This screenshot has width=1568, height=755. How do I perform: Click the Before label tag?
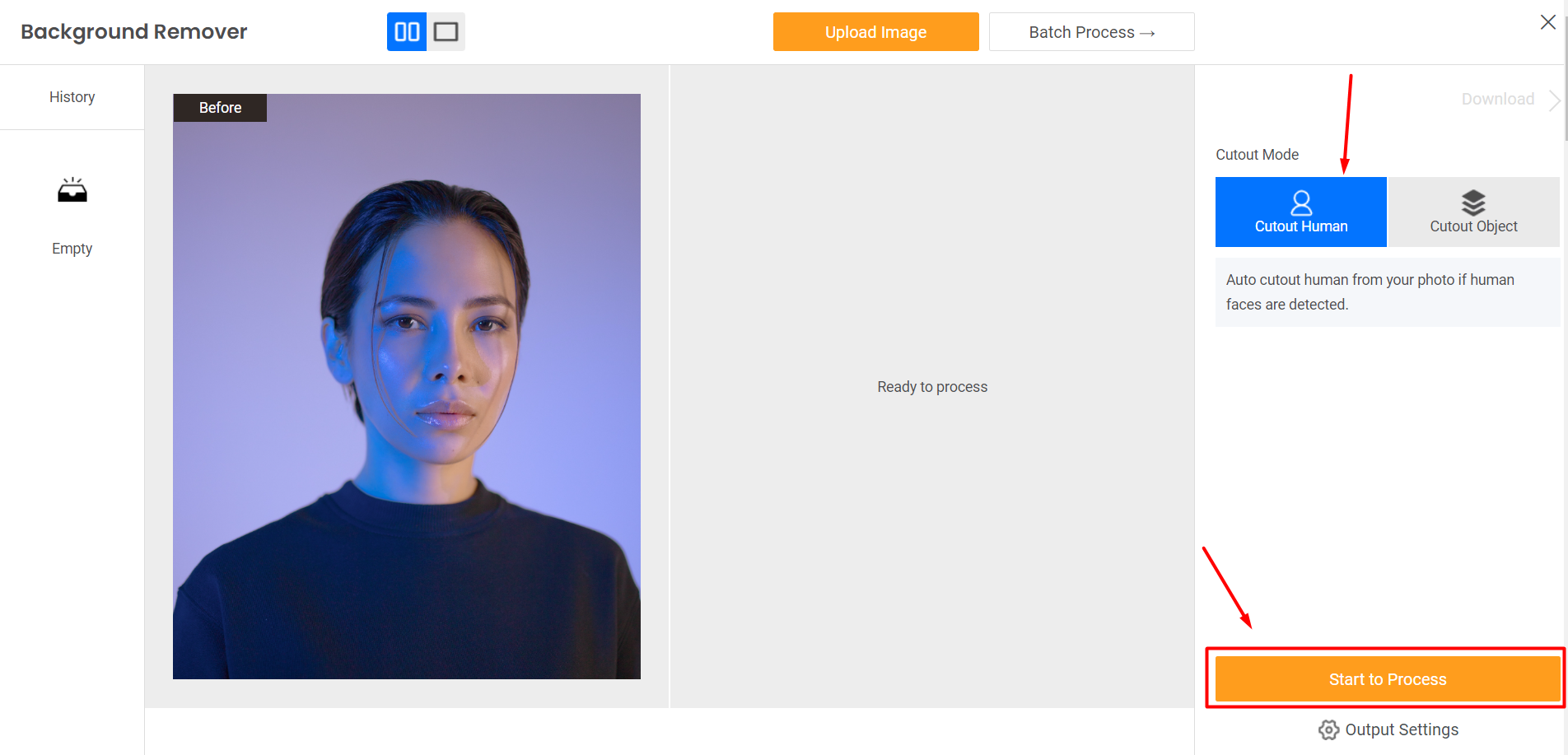coord(220,108)
